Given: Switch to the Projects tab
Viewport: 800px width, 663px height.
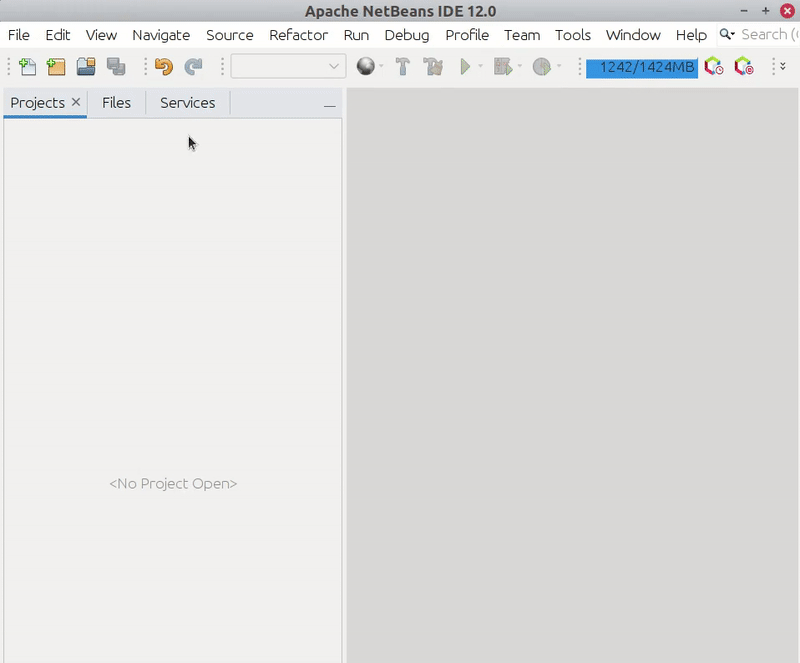Looking at the screenshot, I should coord(37,103).
